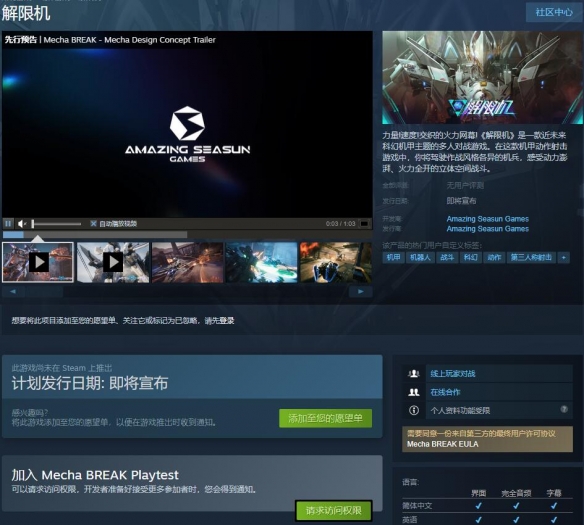The image size is (584, 525).
Task: Move the media strip right with the arrow
Action: coord(361,292)
